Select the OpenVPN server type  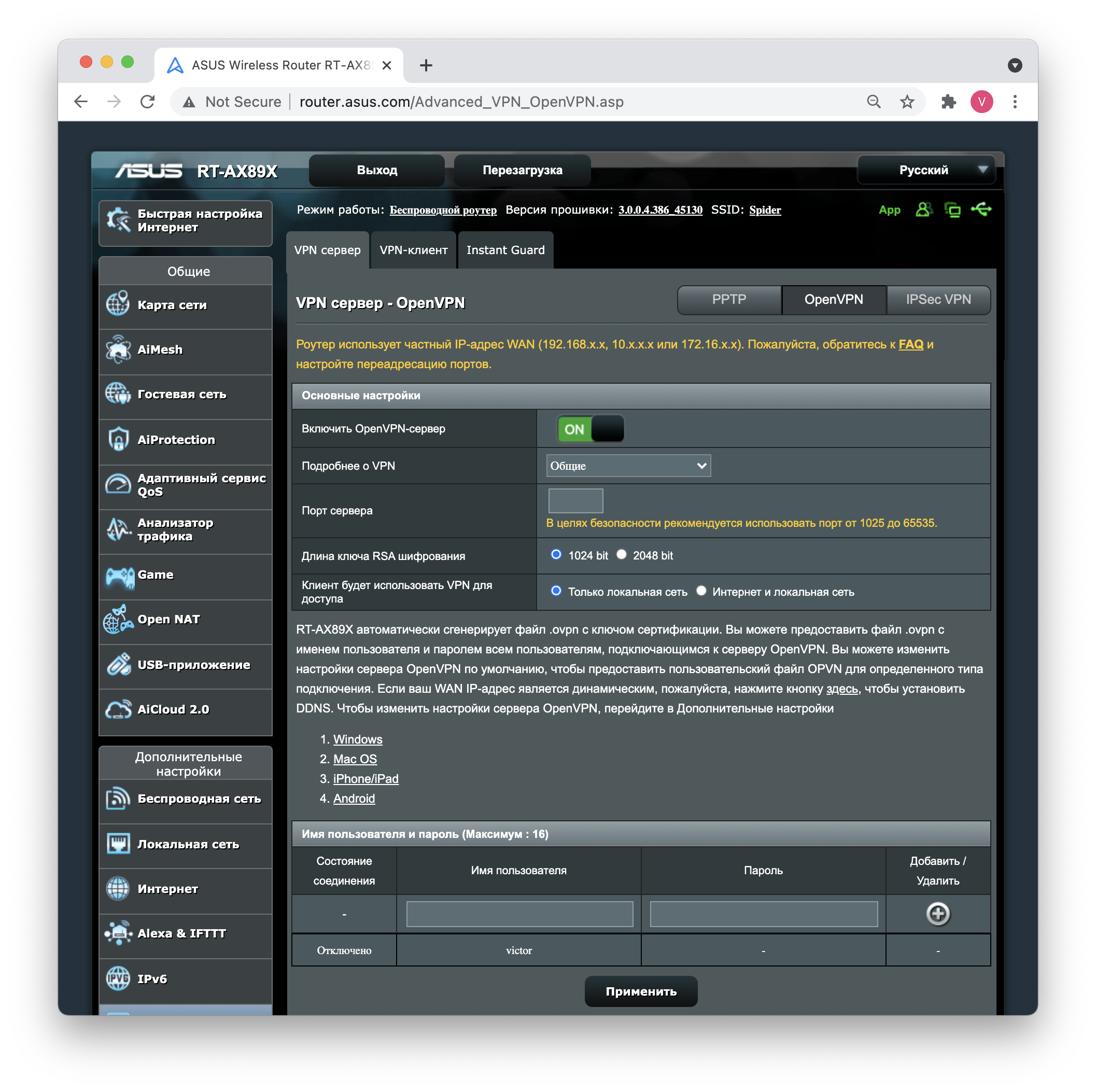[833, 300]
